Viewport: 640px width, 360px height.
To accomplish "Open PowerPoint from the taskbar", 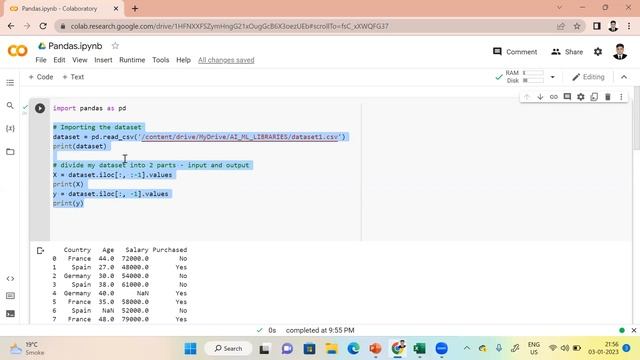I will click(376, 349).
